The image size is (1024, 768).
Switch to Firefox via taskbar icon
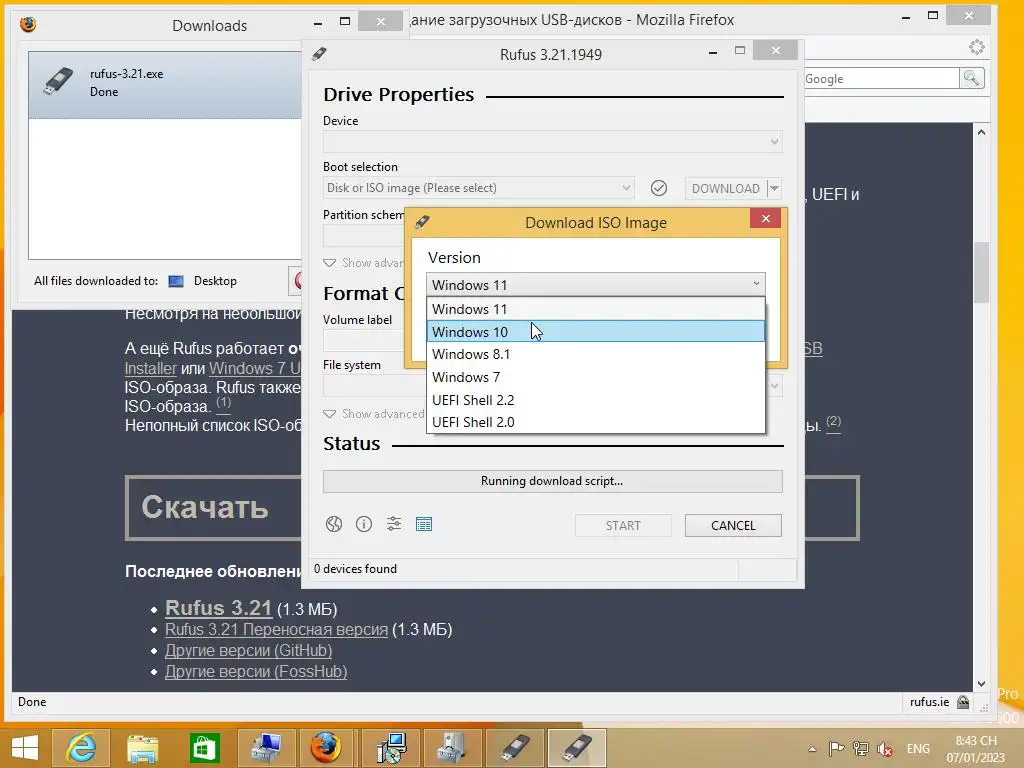(325, 748)
